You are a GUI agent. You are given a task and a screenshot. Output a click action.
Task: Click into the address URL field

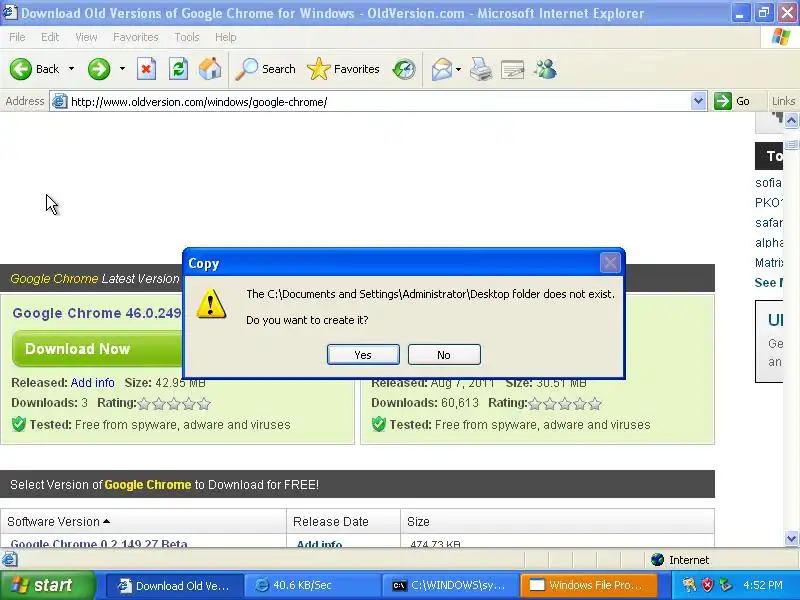[378, 102]
